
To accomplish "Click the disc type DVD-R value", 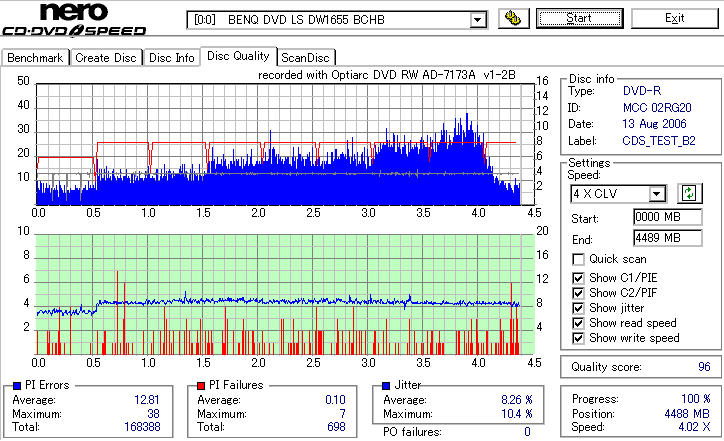I will click(642, 91).
